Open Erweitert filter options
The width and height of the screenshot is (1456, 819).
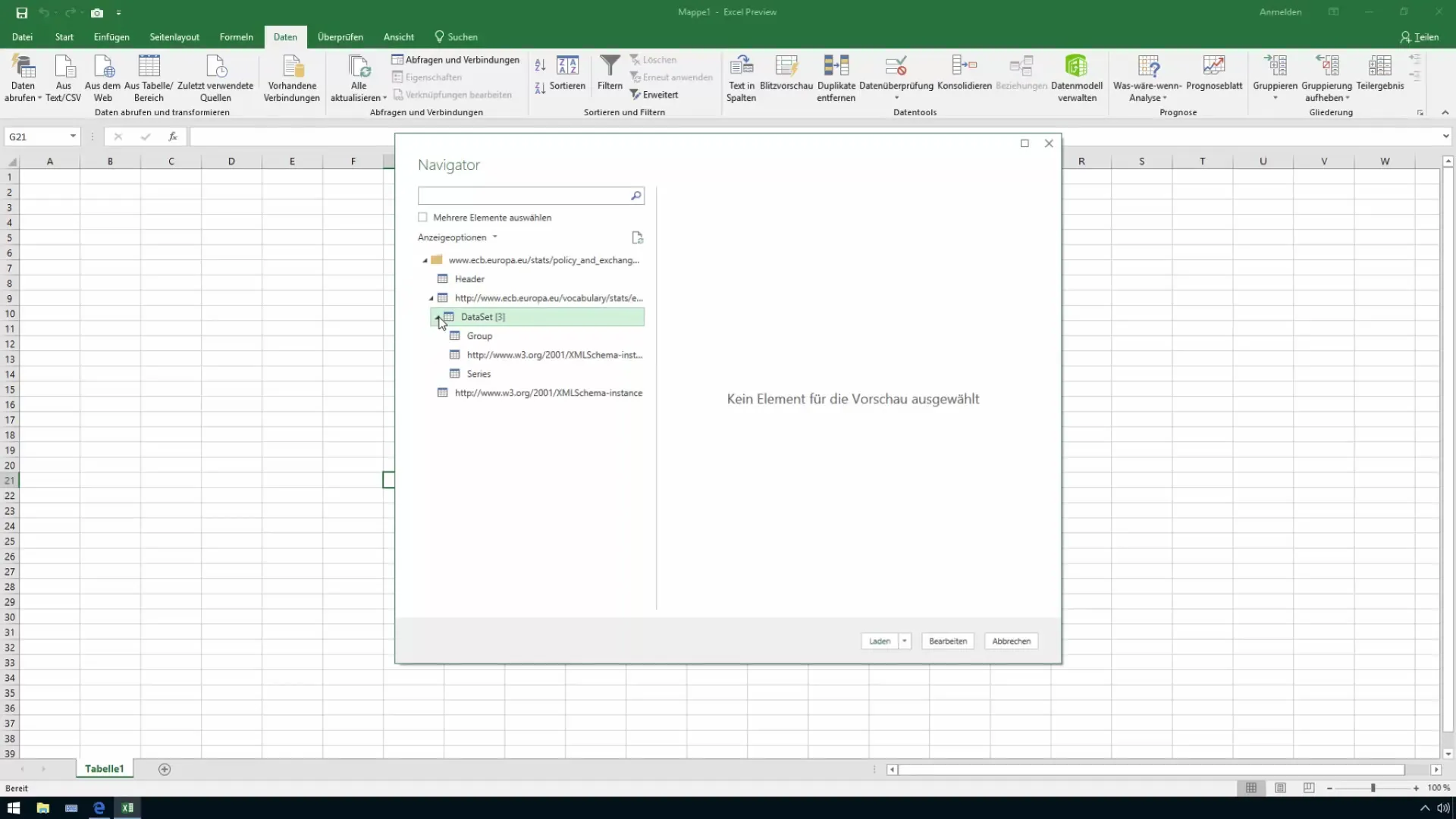[654, 95]
